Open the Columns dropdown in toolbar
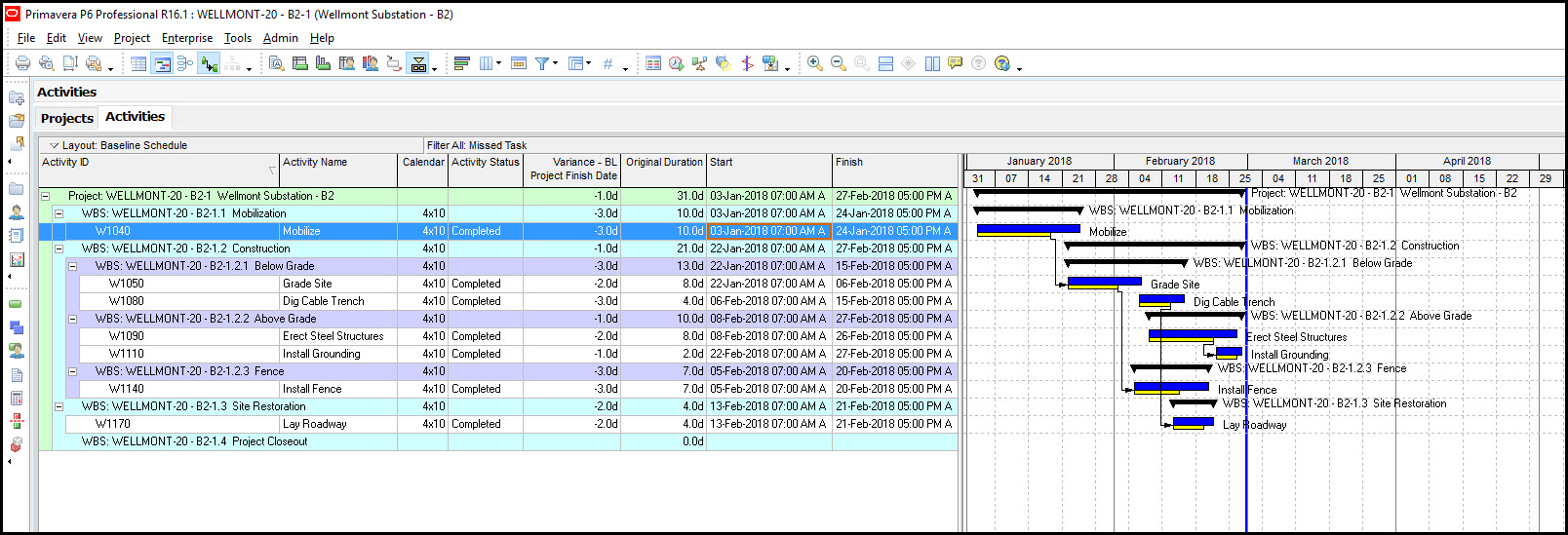Image resolution: width=1568 pixels, height=535 pixels. pyautogui.click(x=490, y=63)
